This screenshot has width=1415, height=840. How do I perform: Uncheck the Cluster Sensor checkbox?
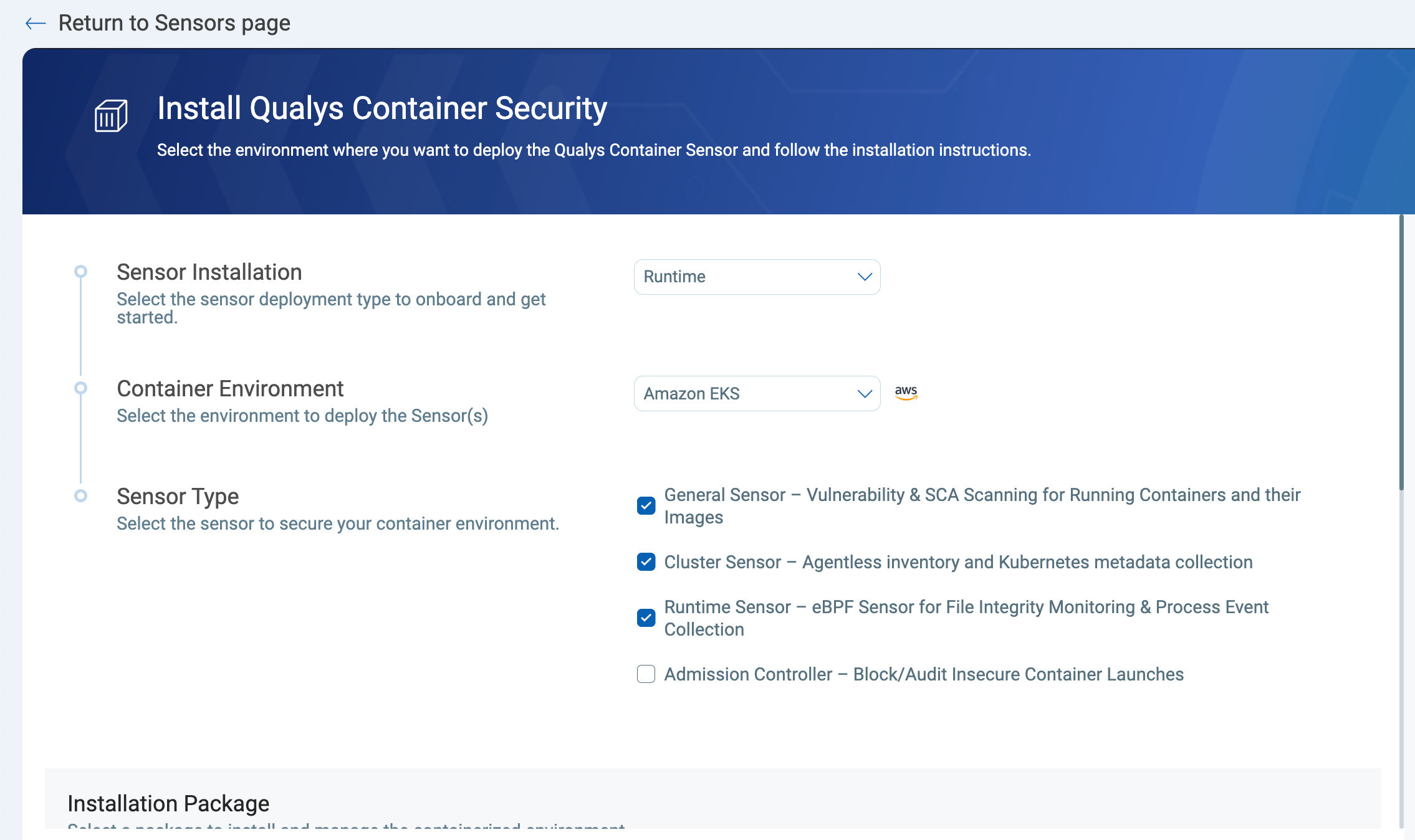pyautogui.click(x=646, y=561)
